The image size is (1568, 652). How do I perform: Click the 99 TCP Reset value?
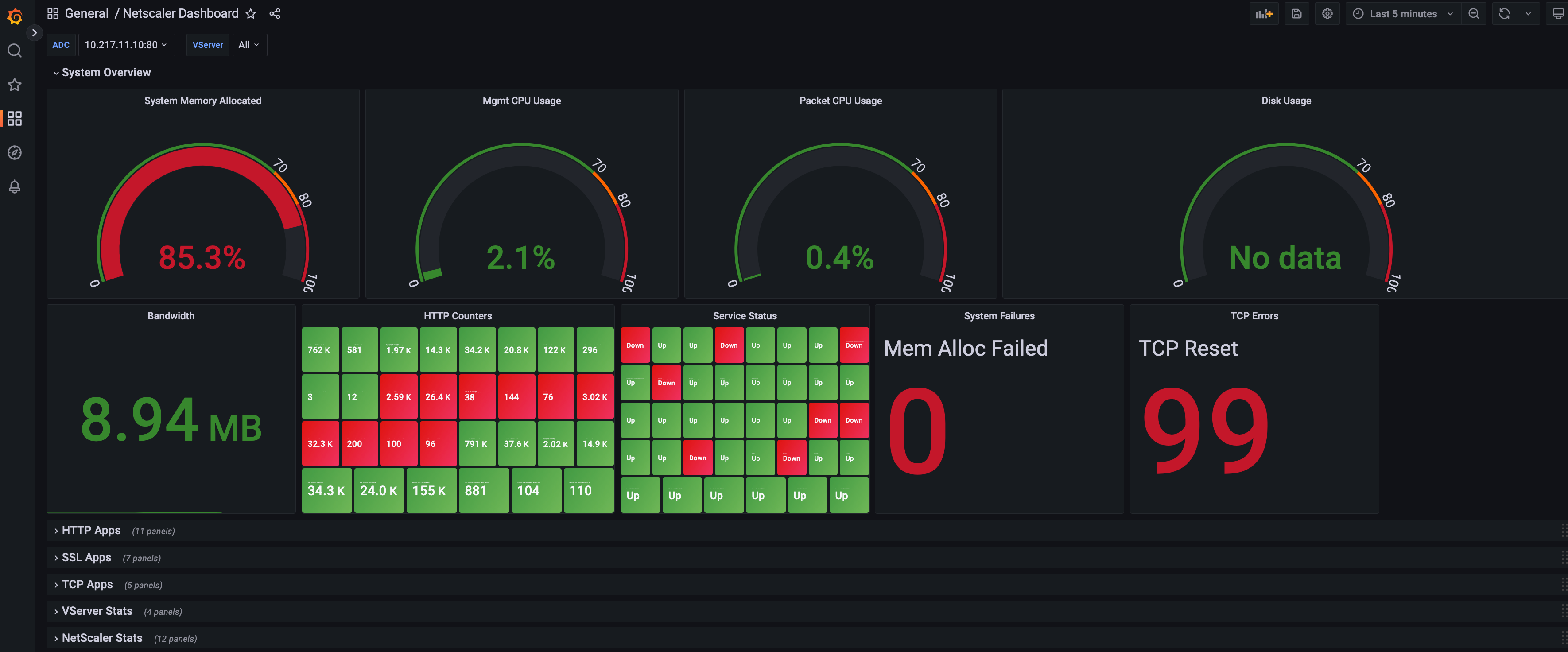click(x=1206, y=431)
